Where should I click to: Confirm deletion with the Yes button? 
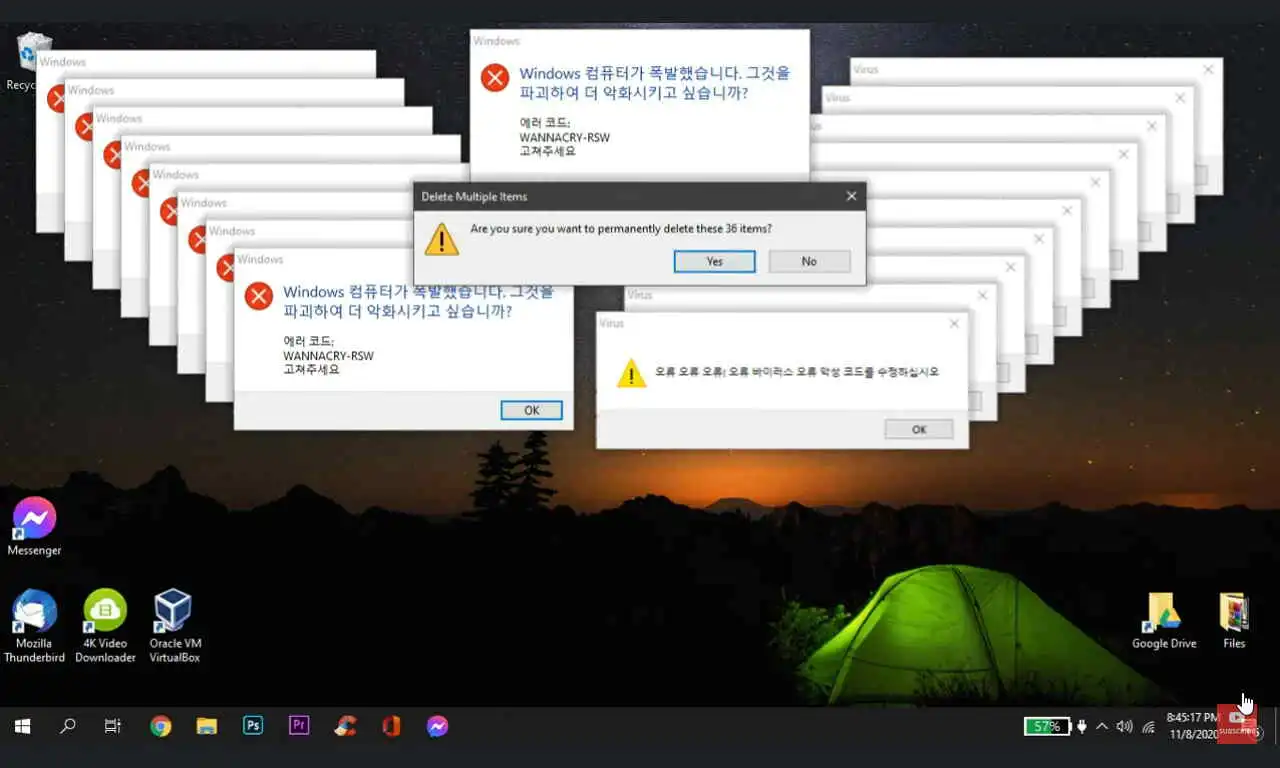pyautogui.click(x=714, y=261)
